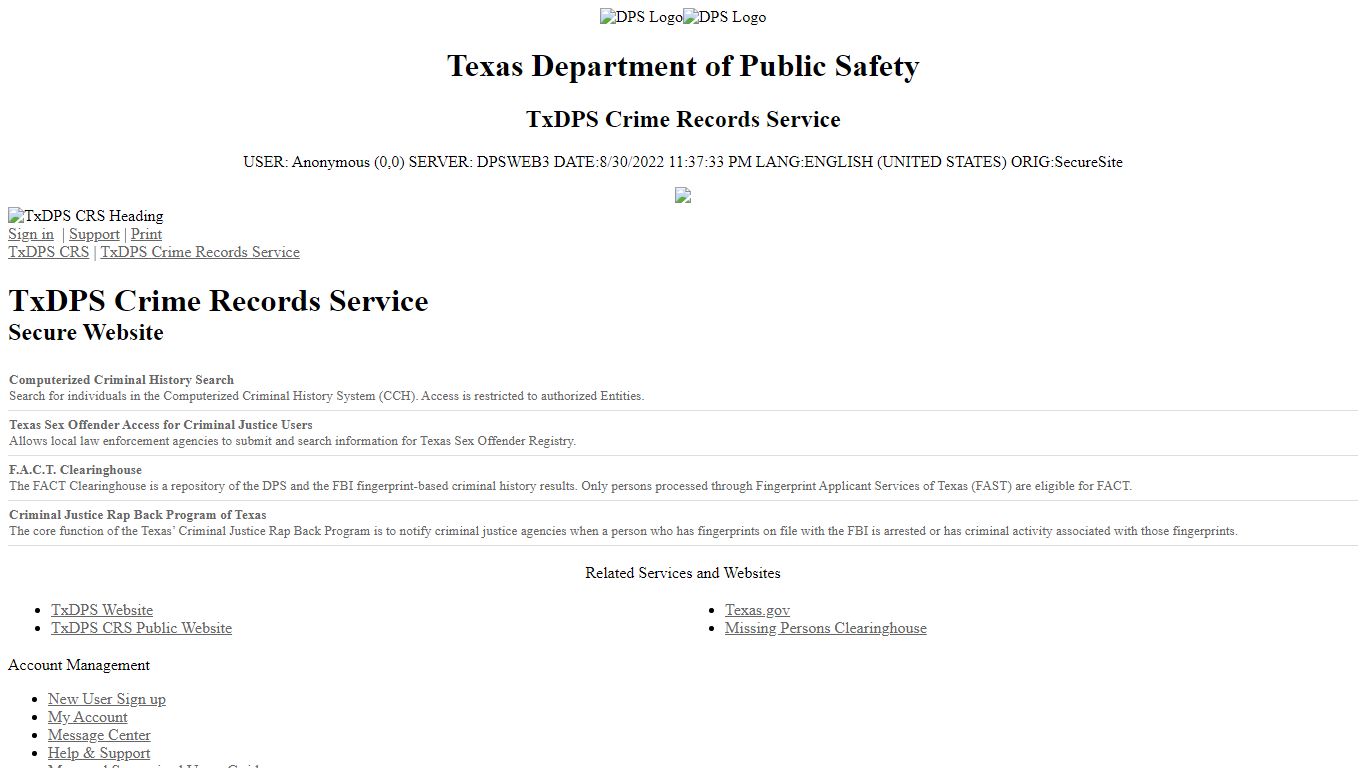Visit TxDPS CRS Public Website link

tap(141, 628)
